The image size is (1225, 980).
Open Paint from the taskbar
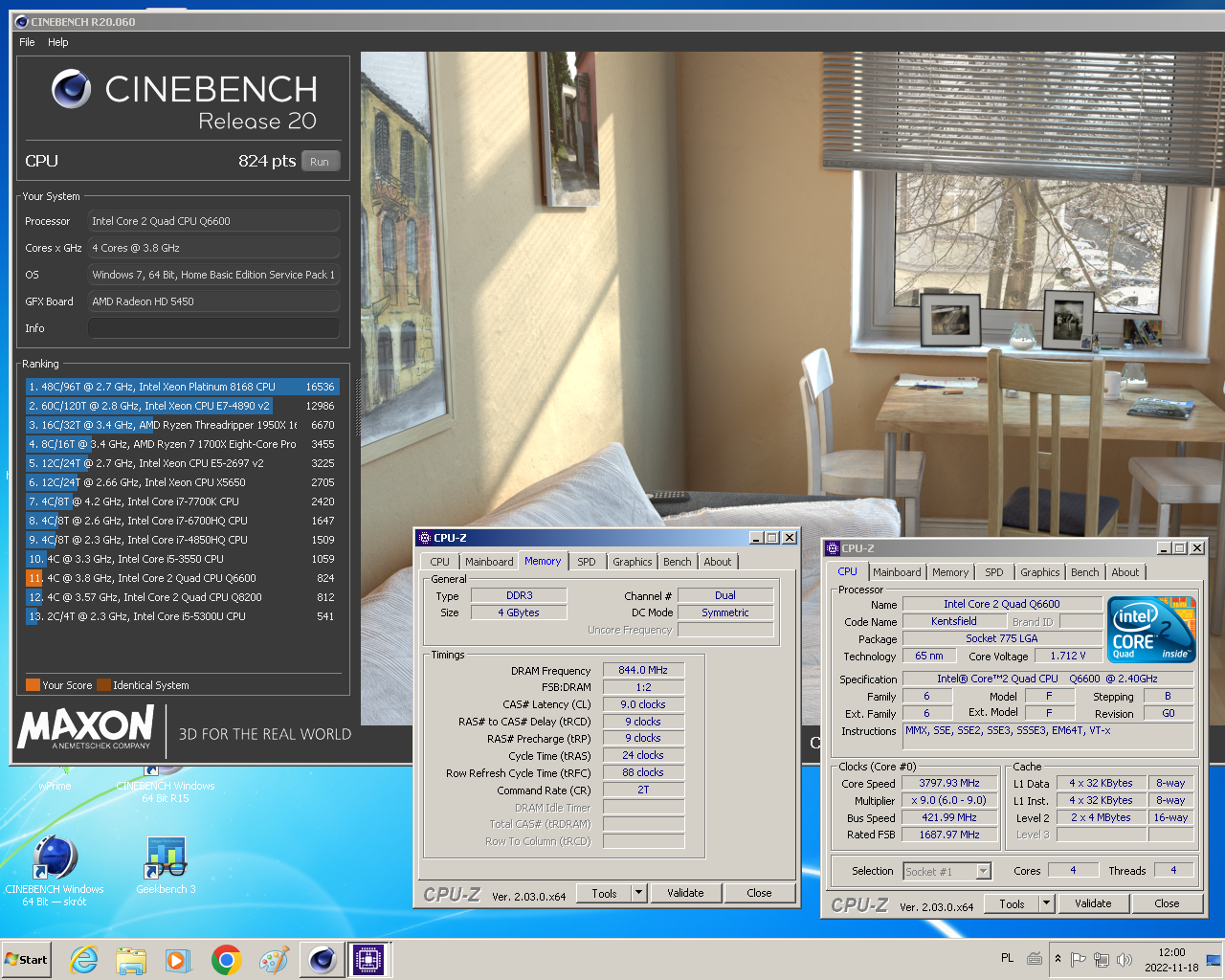tap(274, 960)
